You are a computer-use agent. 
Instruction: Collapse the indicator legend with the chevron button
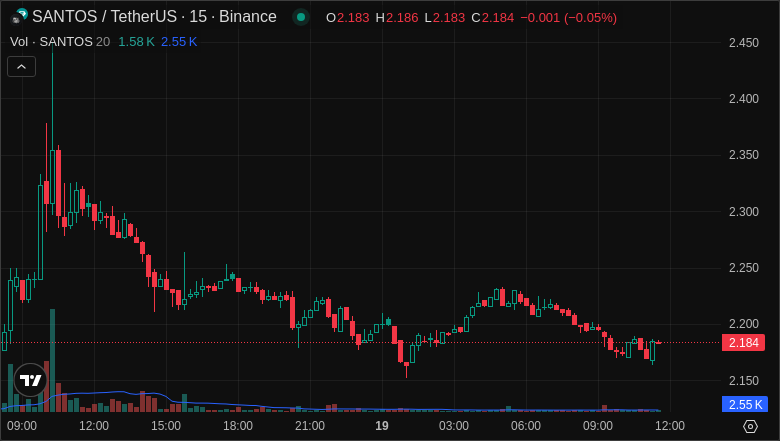click(x=21, y=67)
